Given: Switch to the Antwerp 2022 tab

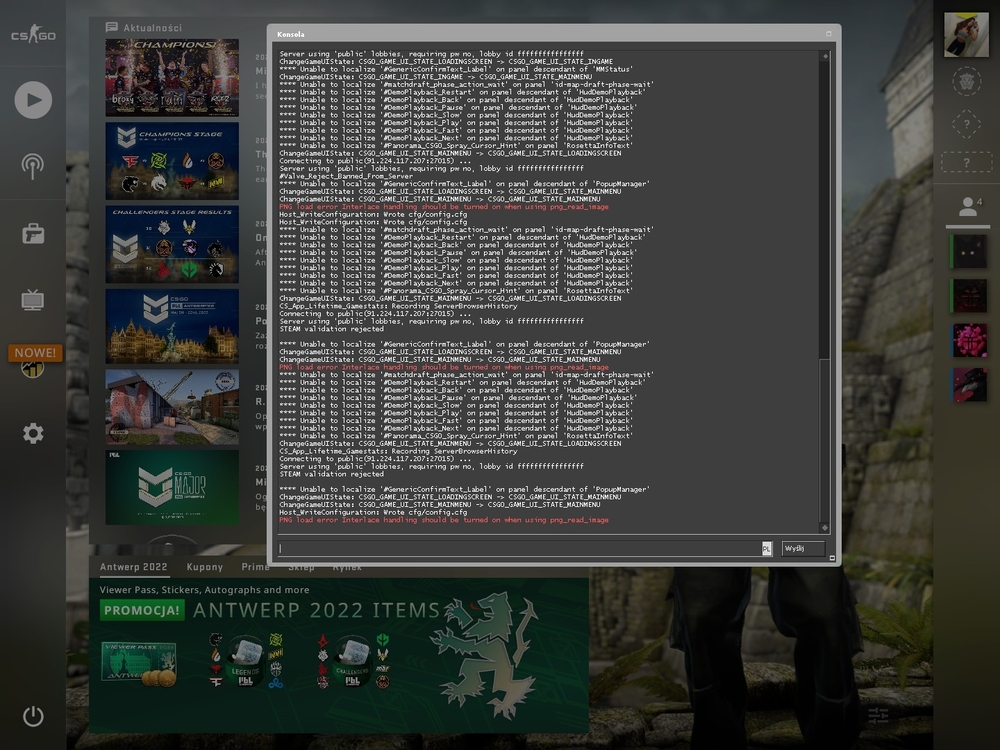Looking at the screenshot, I should pyautogui.click(x=133, y=567).
